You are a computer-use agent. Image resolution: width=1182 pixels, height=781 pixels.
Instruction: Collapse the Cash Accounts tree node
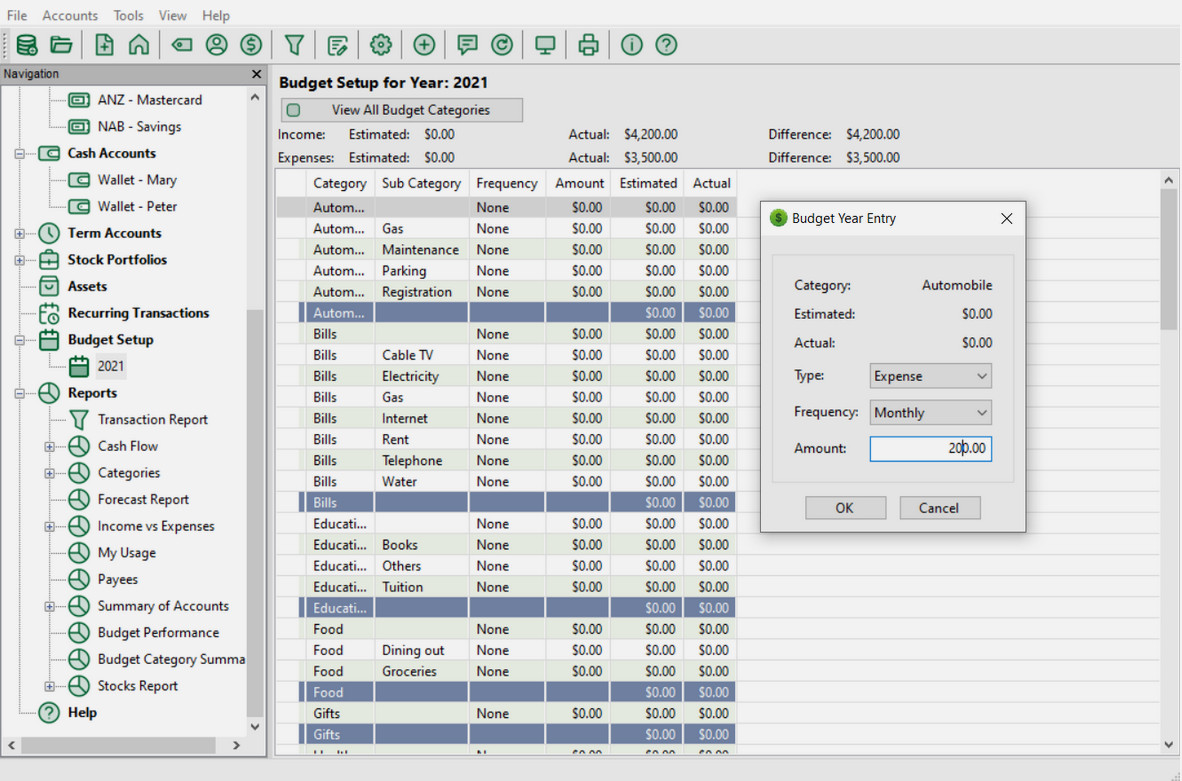tap(20, 154)
